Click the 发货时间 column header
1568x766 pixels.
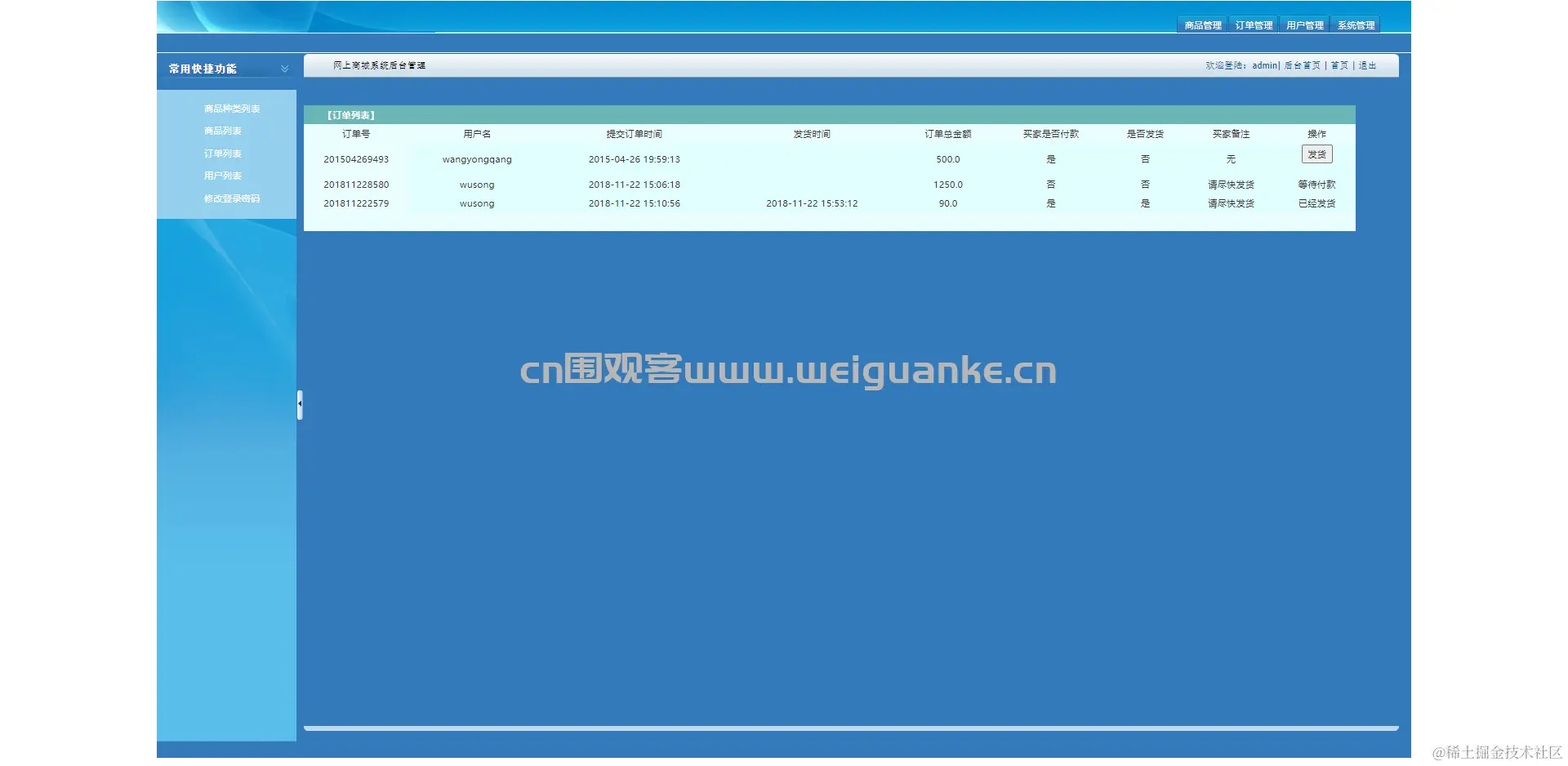click(812, 134)
